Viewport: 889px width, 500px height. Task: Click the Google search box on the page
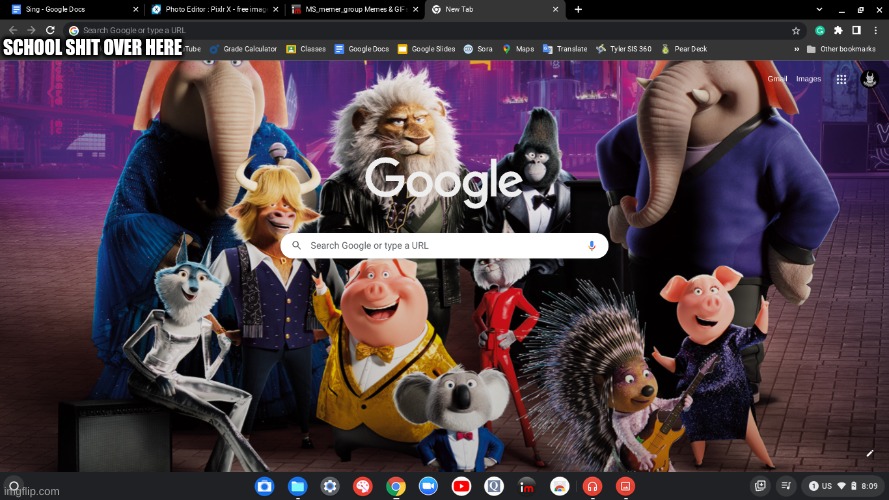[444, 245]
